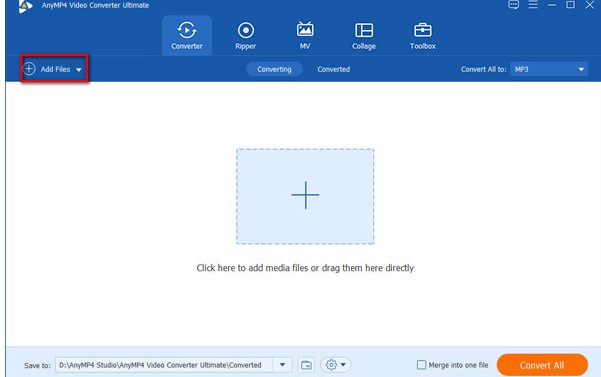Viewport: 601px width, 377px height.
Task: Click the 'Convert All to:' label
Action: [484, 69]
